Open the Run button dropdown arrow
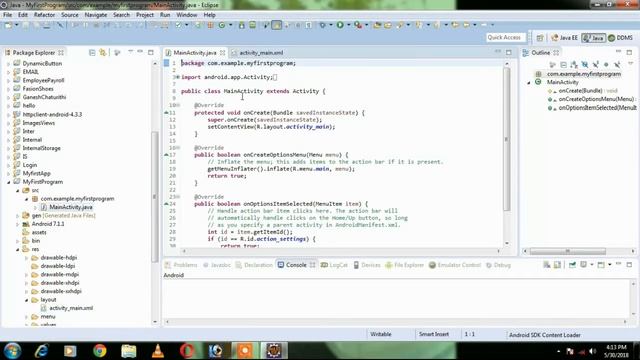The width and height of the screenshot is (640, 360). coord(349,25)
